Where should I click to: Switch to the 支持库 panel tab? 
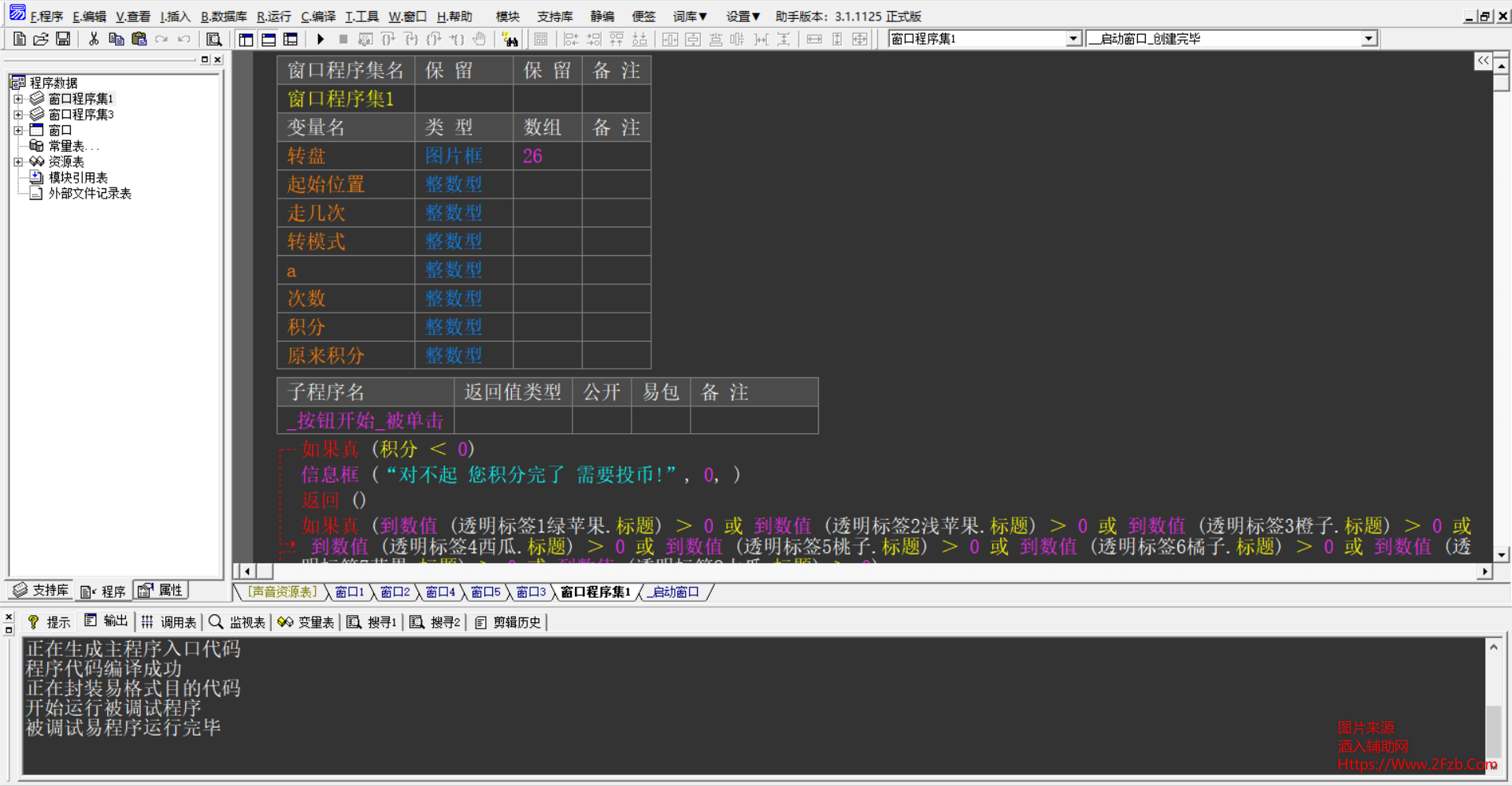coord(41,591)
